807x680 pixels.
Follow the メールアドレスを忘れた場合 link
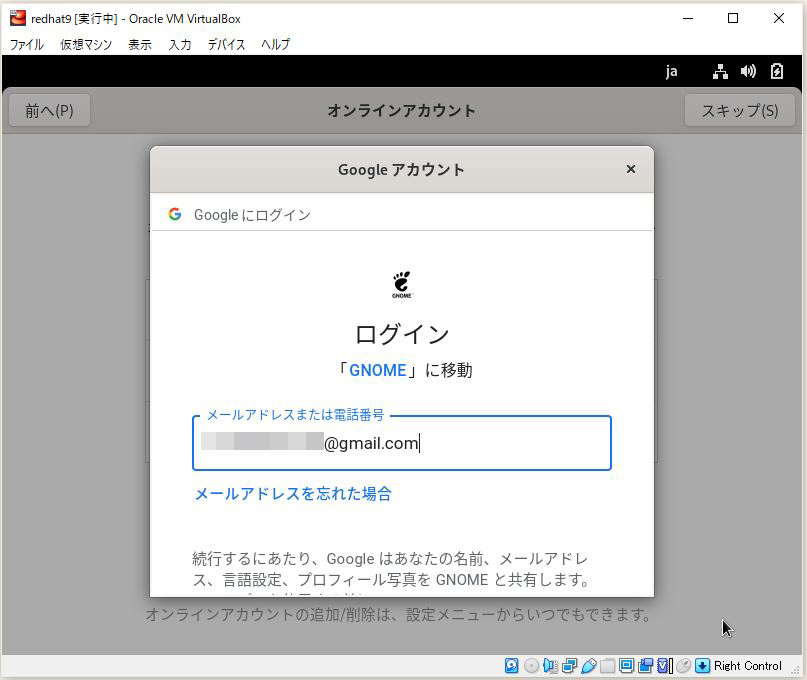(x=293, y=494)
